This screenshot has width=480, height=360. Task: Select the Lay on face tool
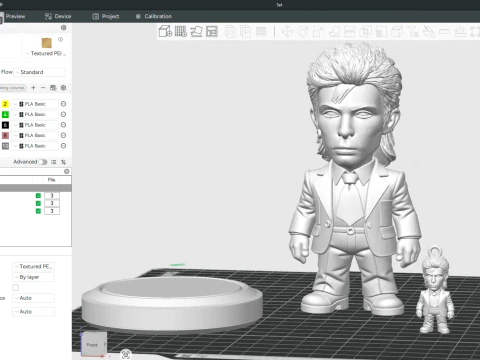pyautogui.click(x=334, y=32)
